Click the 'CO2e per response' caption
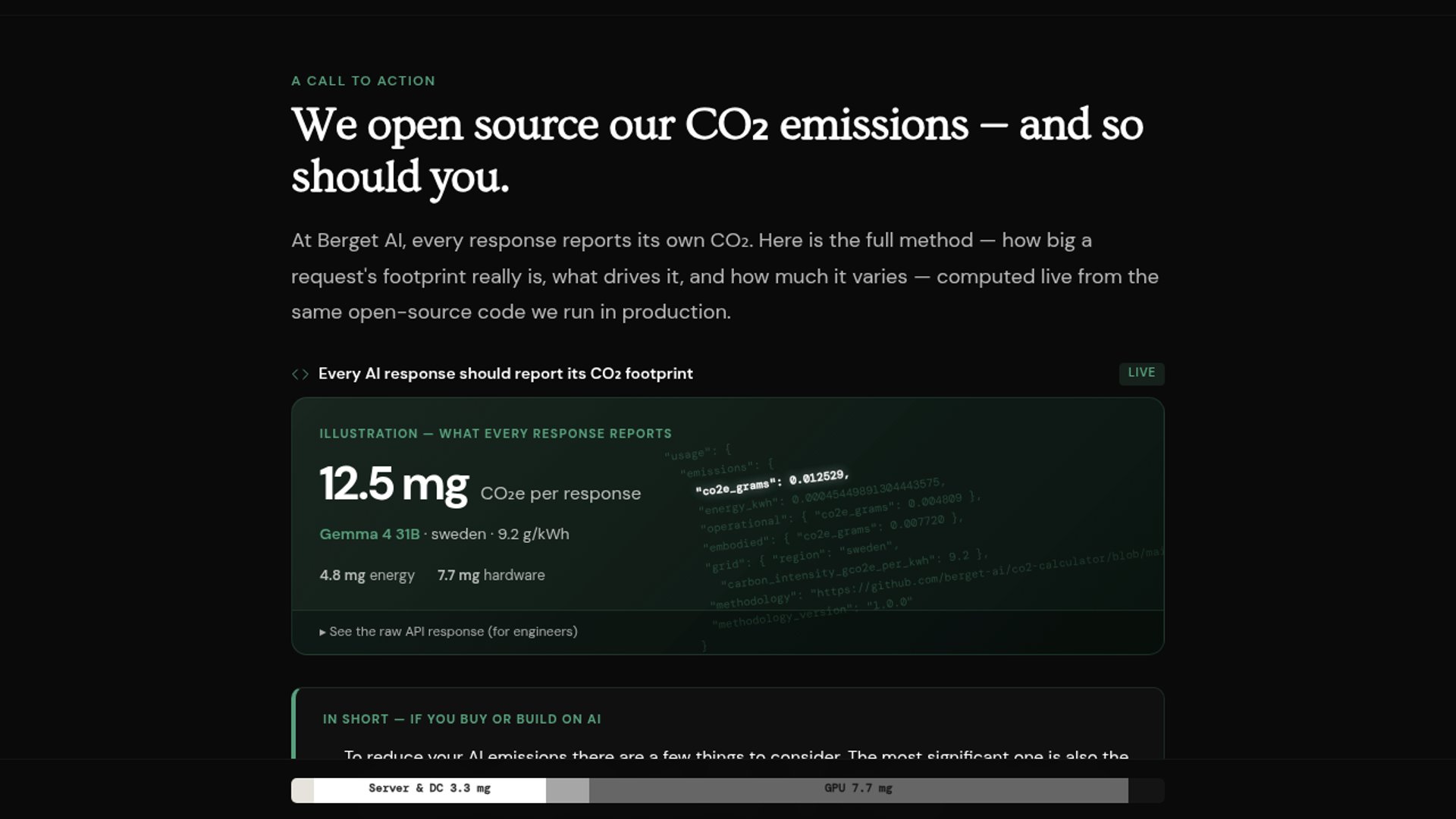The width and height of the screenshot is (1456, 819). coord(560,494)
